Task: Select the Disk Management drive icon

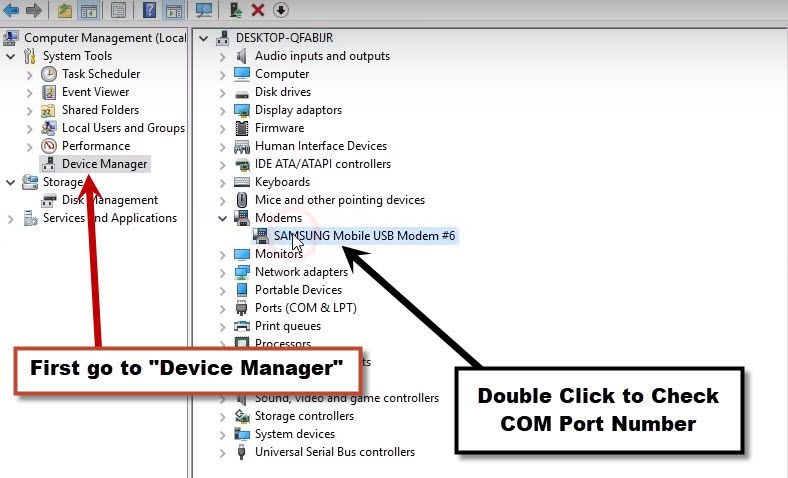Action: (49, 201)
